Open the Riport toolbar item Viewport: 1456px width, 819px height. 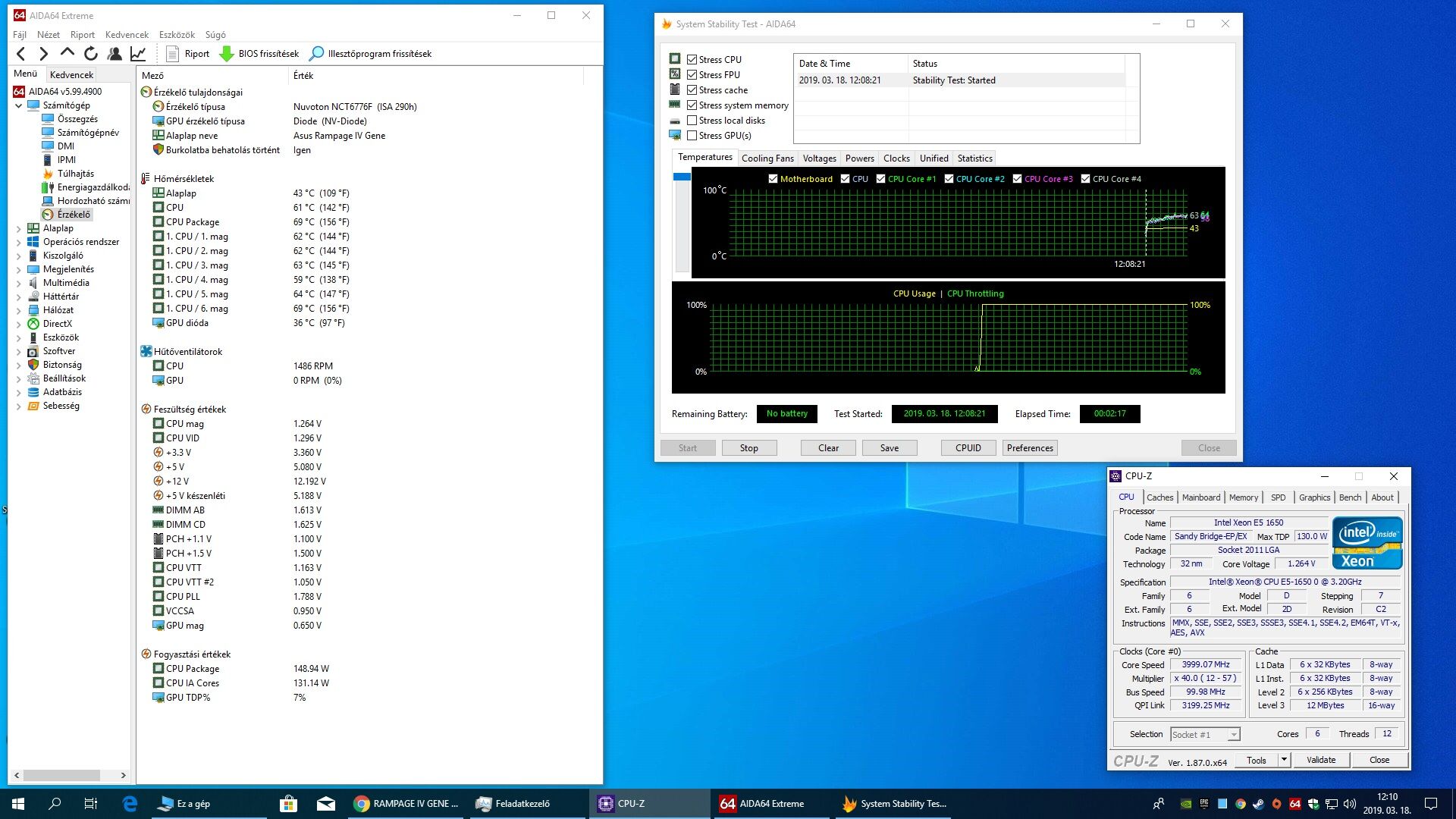[x=187, y=54]
